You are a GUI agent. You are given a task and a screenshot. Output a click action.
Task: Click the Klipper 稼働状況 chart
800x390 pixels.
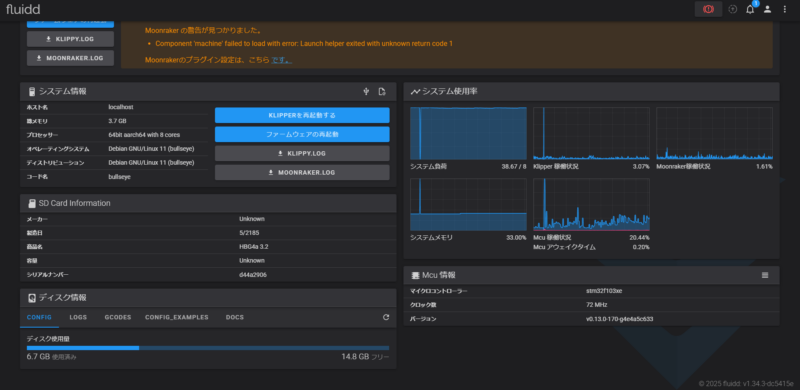pyautogui.click(x=591, y=133)
